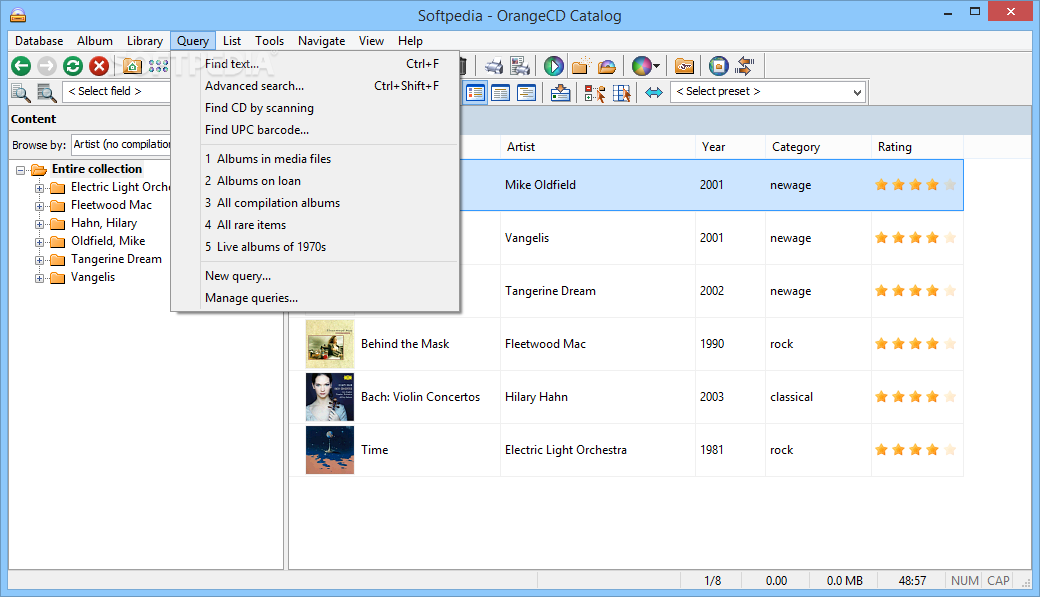Click the Print icon
1040x597 pixels.
[493, 66]
